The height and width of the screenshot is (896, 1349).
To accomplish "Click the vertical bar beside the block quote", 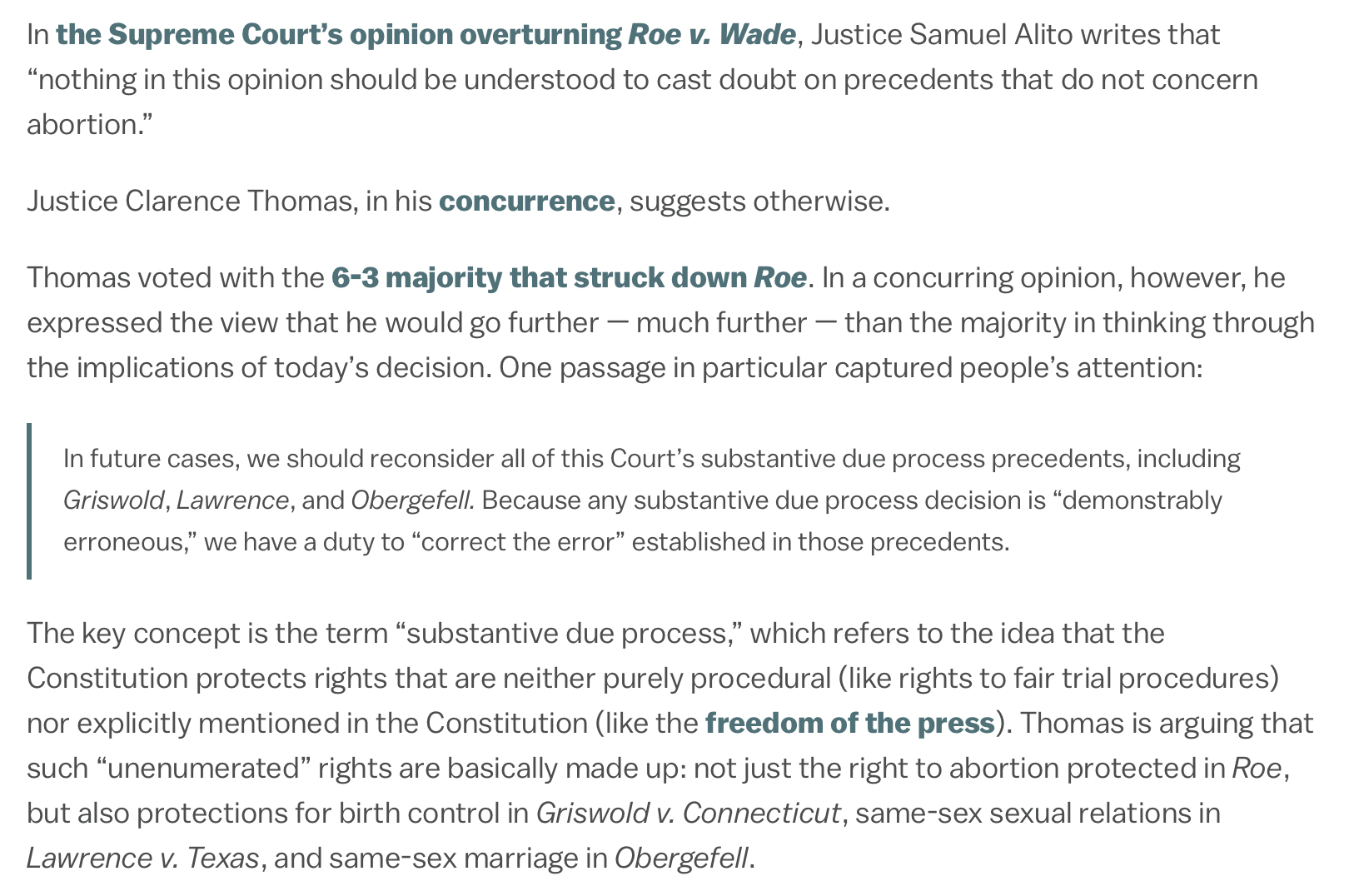I will point(30,500).
